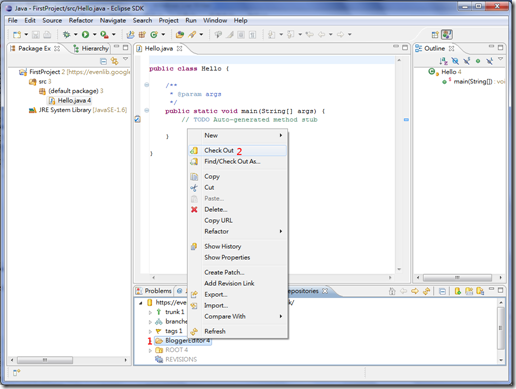
Task: Choose Show Properties in context menu
Action: pos(238,258)
